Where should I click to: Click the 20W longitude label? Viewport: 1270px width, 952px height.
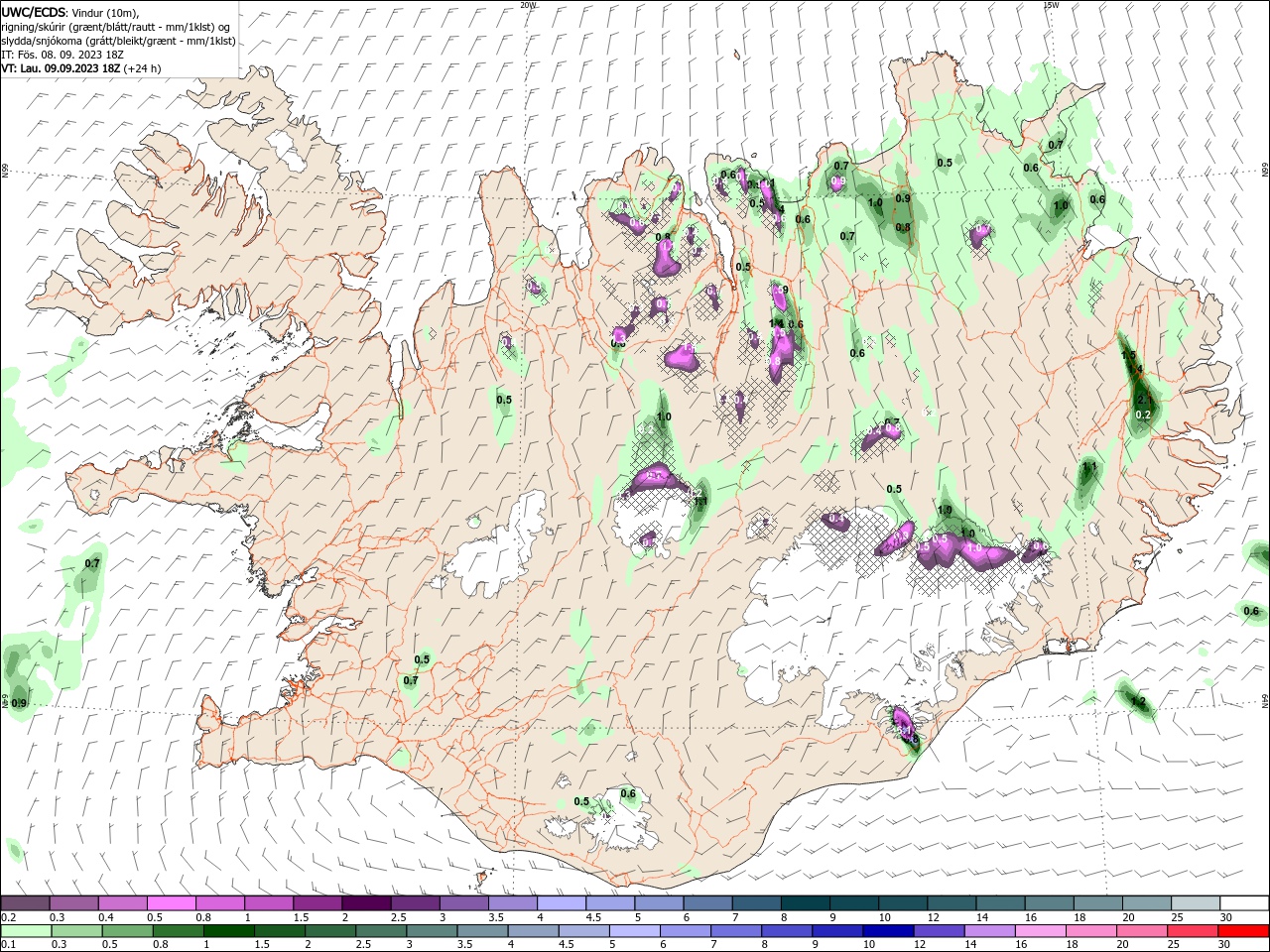529,4
